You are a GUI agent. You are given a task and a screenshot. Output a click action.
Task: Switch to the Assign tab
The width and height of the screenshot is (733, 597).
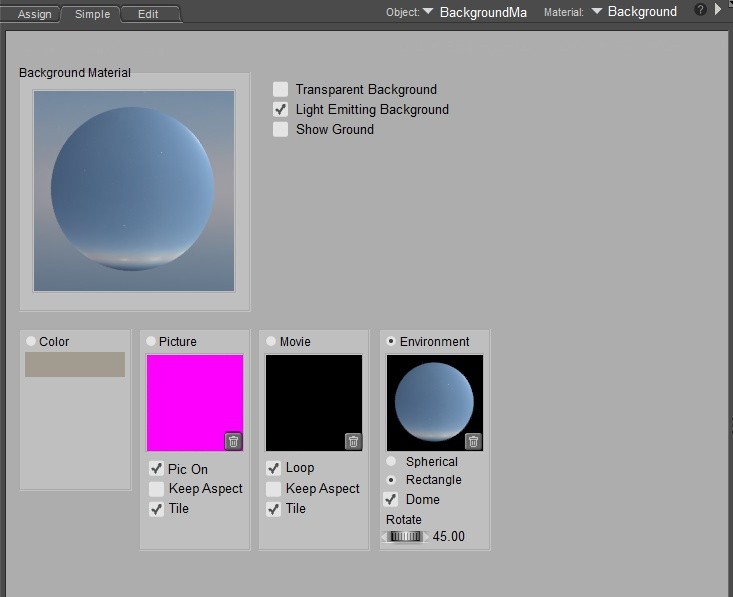coord(34,14)
